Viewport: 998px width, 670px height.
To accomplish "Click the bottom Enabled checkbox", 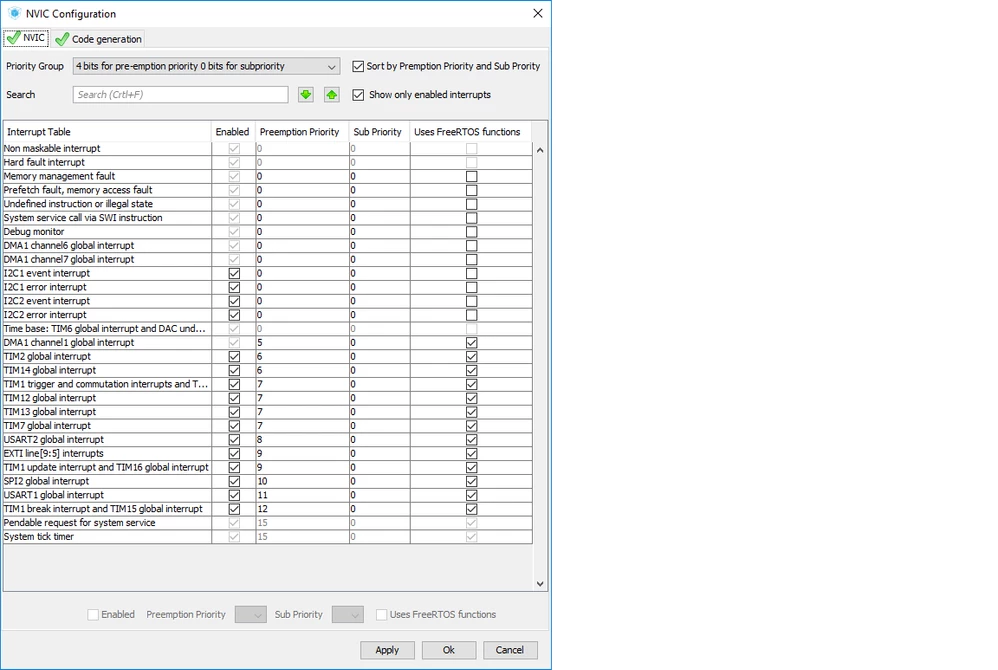I will click(93, 615).
